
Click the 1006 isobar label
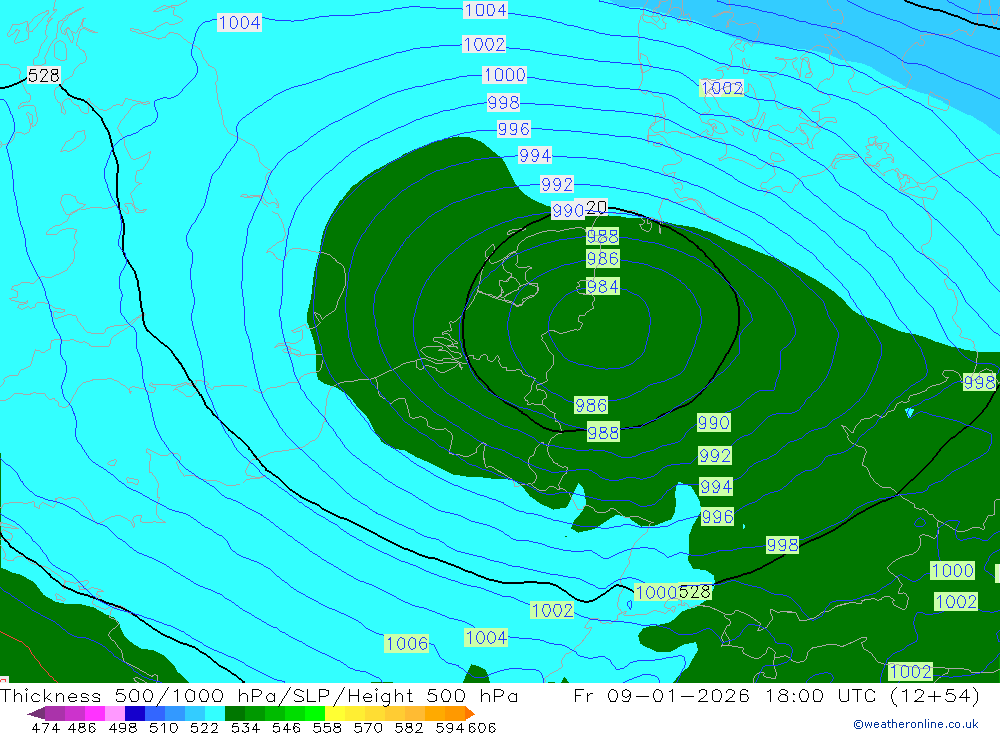(x=407, y=643)
